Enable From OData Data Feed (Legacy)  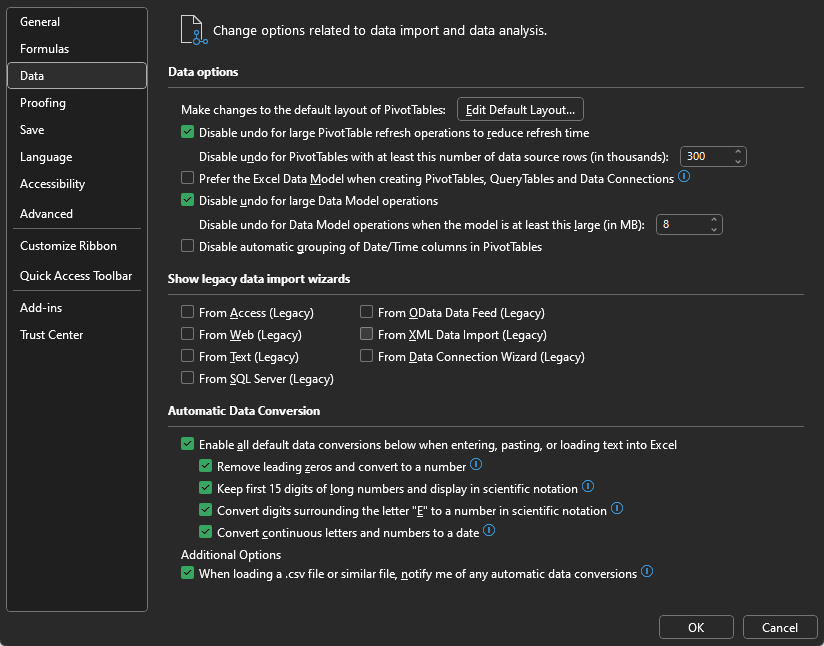(x=366, y=312)
